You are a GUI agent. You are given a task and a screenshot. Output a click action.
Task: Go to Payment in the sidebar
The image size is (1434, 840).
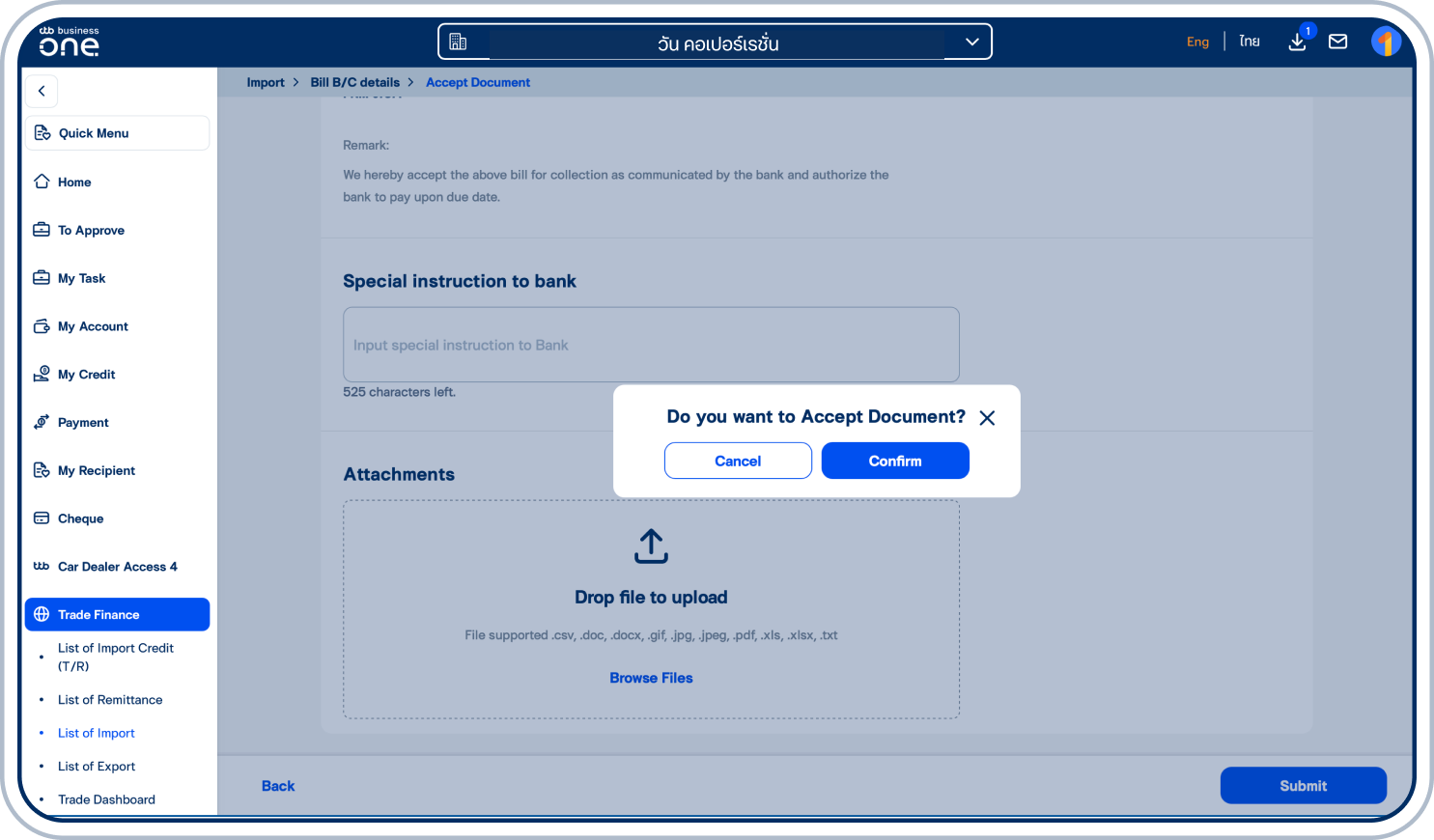(83, 423)
